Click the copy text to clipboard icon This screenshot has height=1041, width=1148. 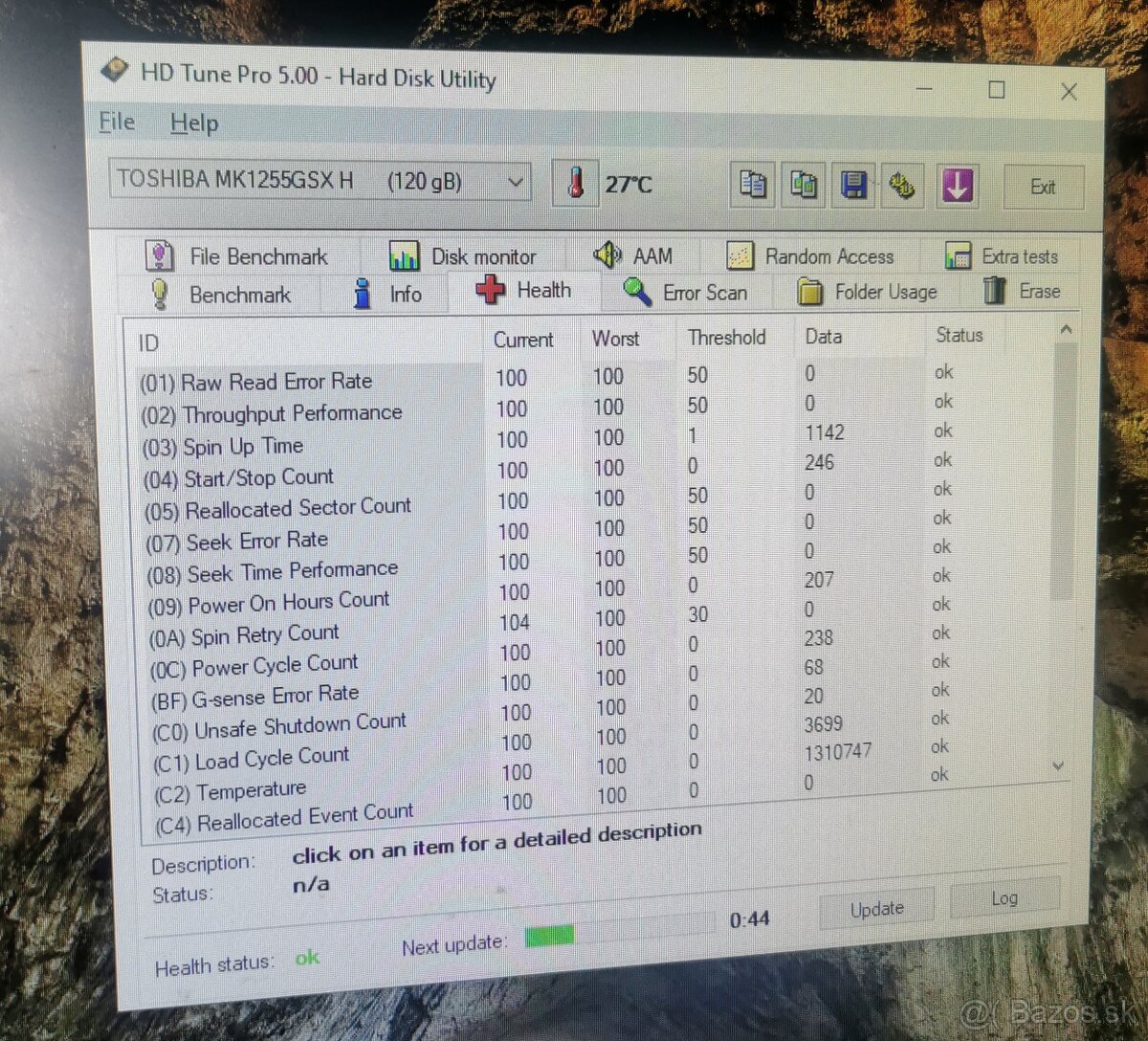click(753, 184)
